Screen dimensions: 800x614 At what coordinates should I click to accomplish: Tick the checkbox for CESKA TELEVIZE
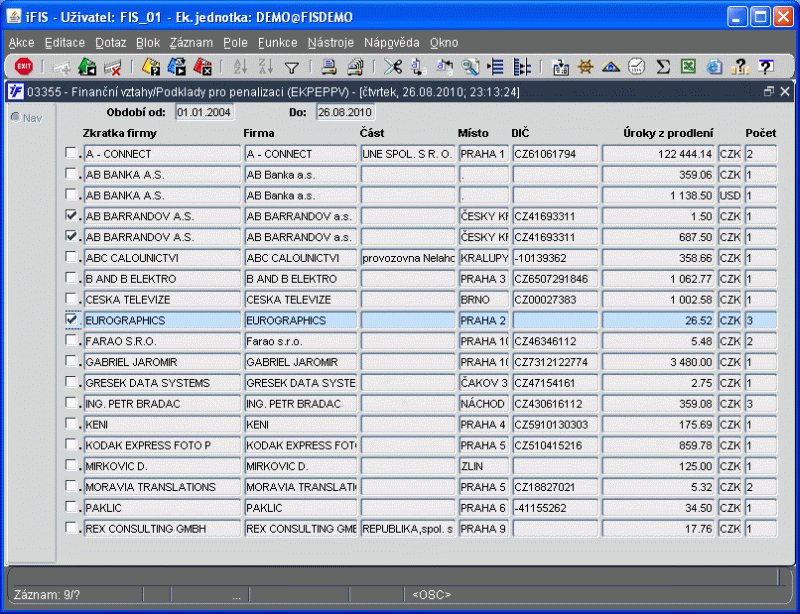71,299
